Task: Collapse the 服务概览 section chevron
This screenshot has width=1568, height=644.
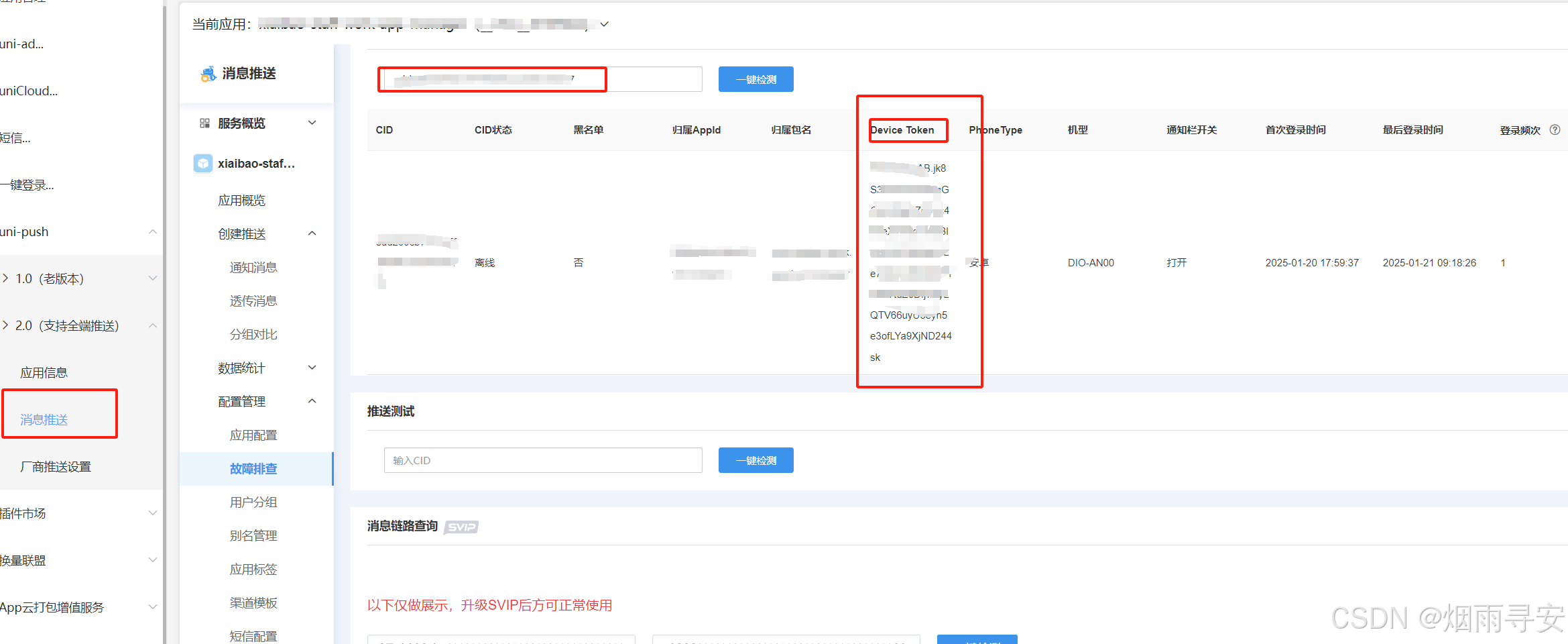Action: click(312, 123)
